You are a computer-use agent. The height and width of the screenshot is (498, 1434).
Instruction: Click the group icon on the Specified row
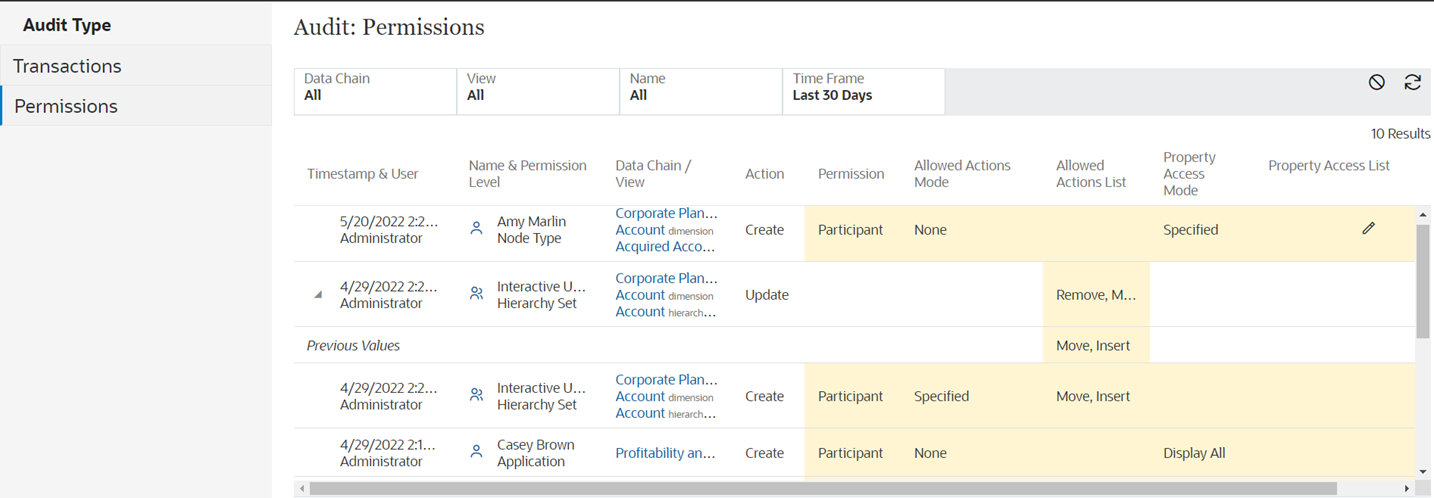[476, 396]
